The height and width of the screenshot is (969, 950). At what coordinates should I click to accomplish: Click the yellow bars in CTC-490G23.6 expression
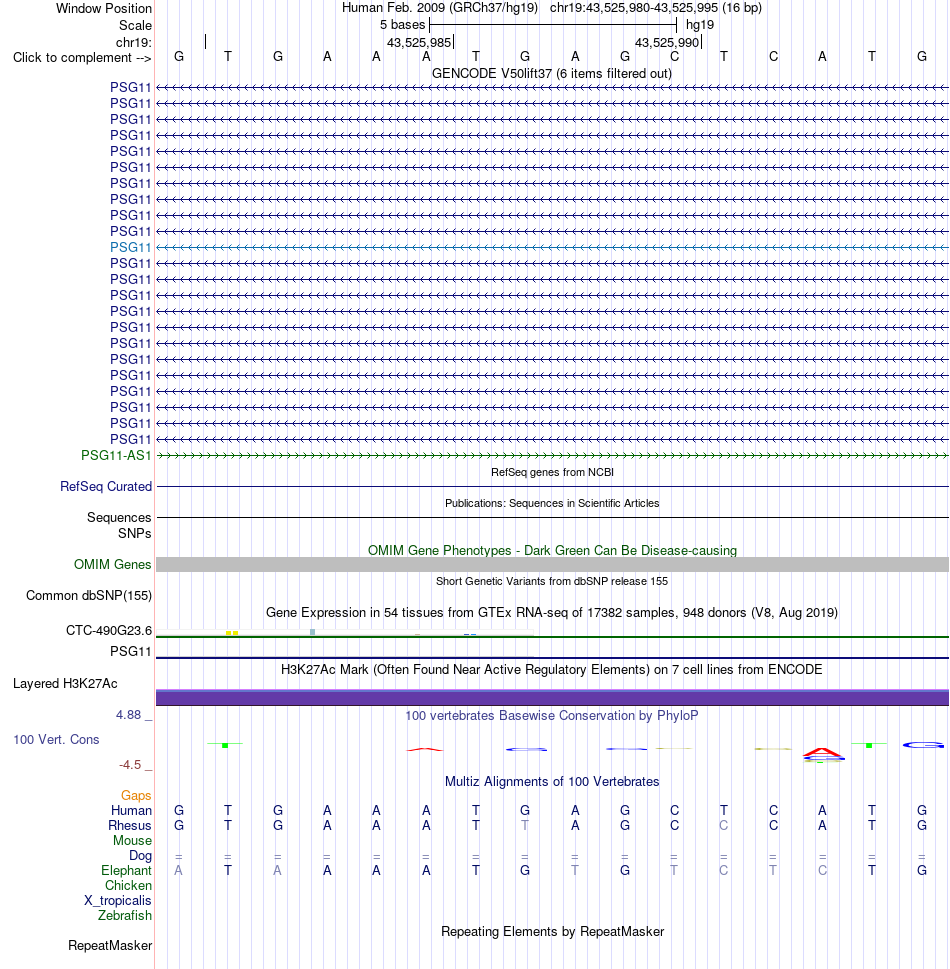click(232, 633)
